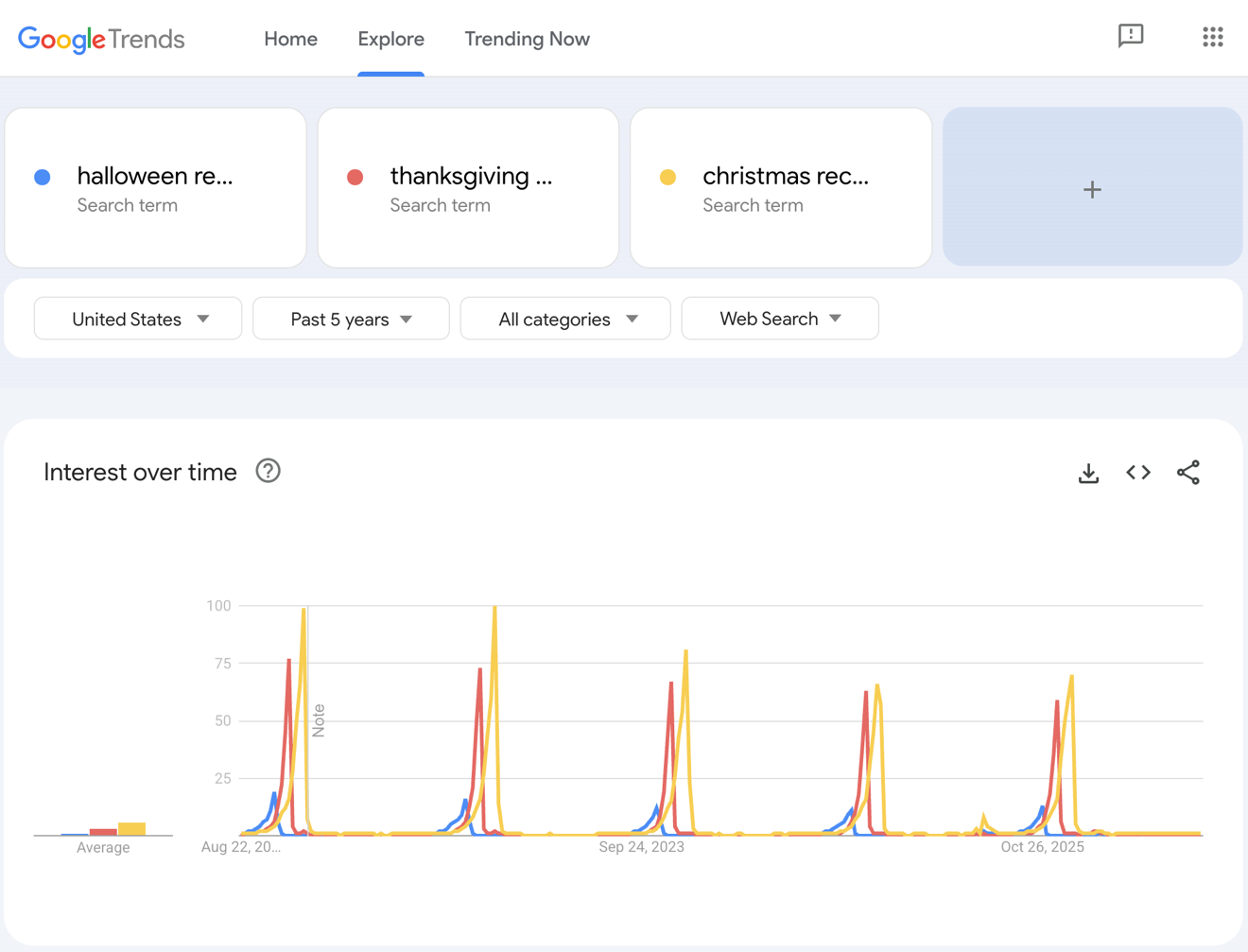
Task: Click the Note marker on chart
Action: tap(319, 720)
